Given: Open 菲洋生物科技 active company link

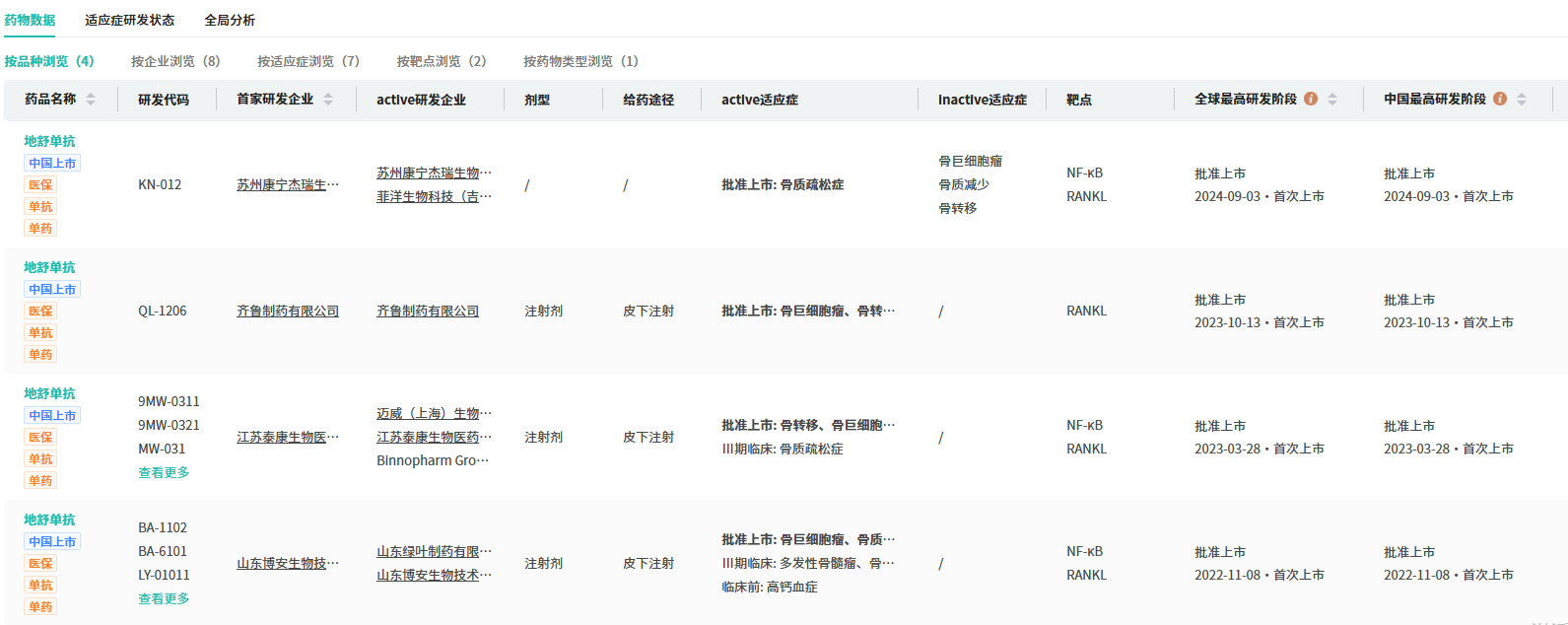Looking at the screenshot, I should pos(434,196).
